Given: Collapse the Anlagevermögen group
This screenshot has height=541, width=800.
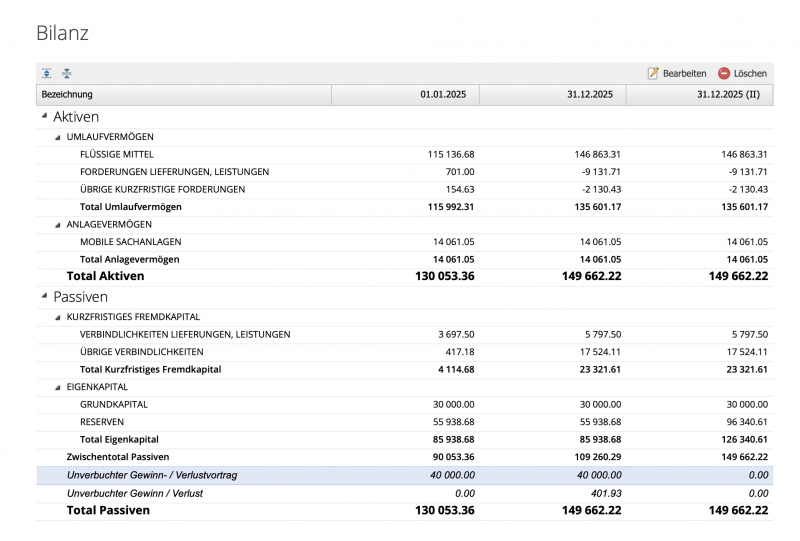Looking at the screenshot, I should tap(58, 225).
